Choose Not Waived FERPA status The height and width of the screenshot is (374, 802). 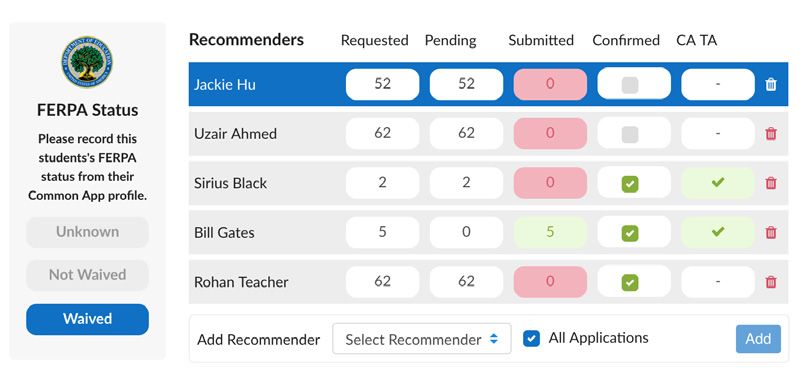point(87,275)
